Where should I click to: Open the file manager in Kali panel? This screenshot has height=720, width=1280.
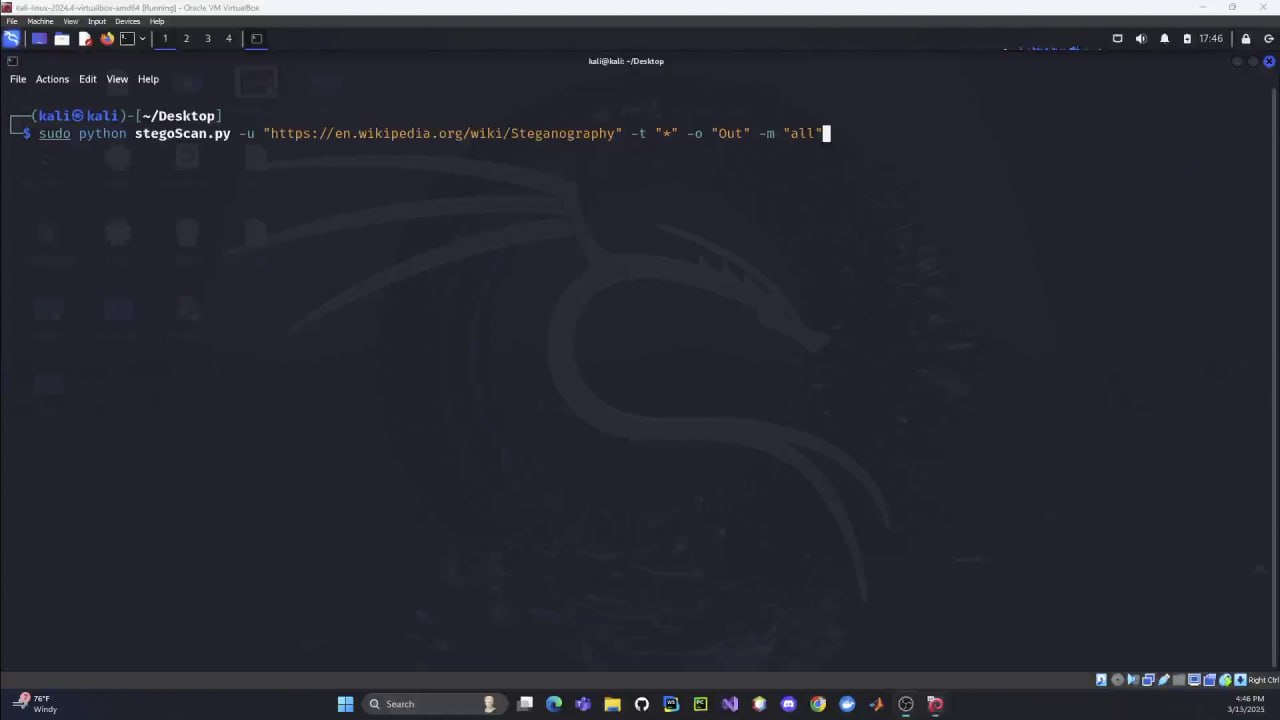[x=62, y=39]
